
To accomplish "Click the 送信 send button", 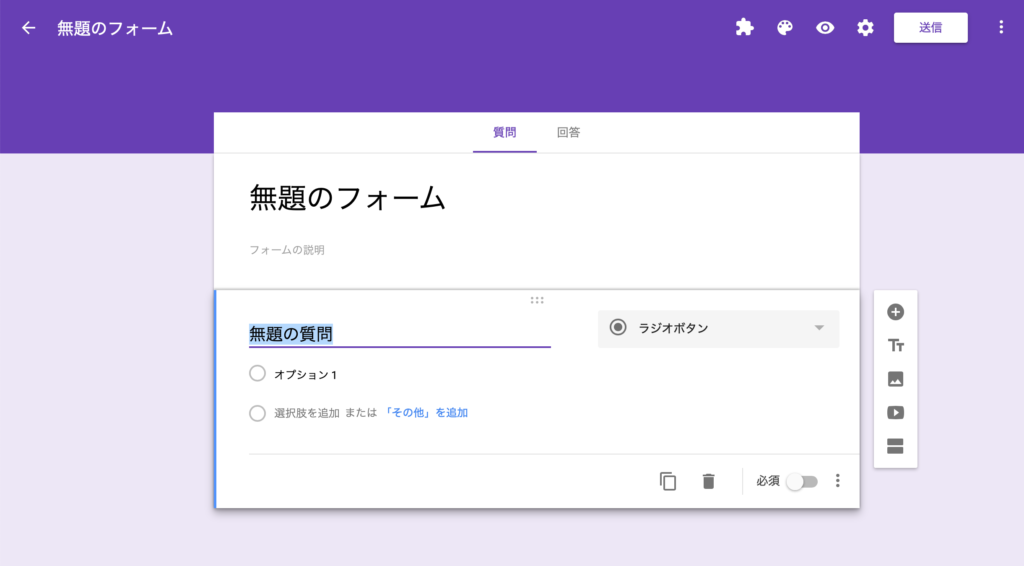I will point(931,27).
